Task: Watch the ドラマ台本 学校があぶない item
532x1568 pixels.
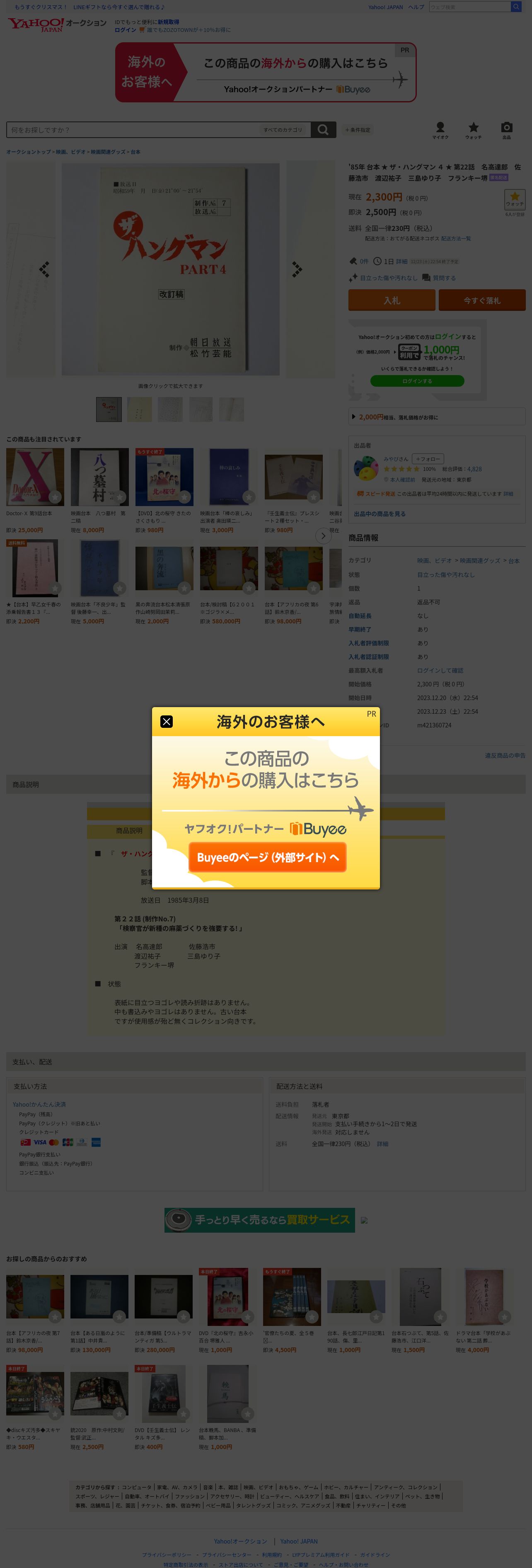Action: pos(505,1316)
